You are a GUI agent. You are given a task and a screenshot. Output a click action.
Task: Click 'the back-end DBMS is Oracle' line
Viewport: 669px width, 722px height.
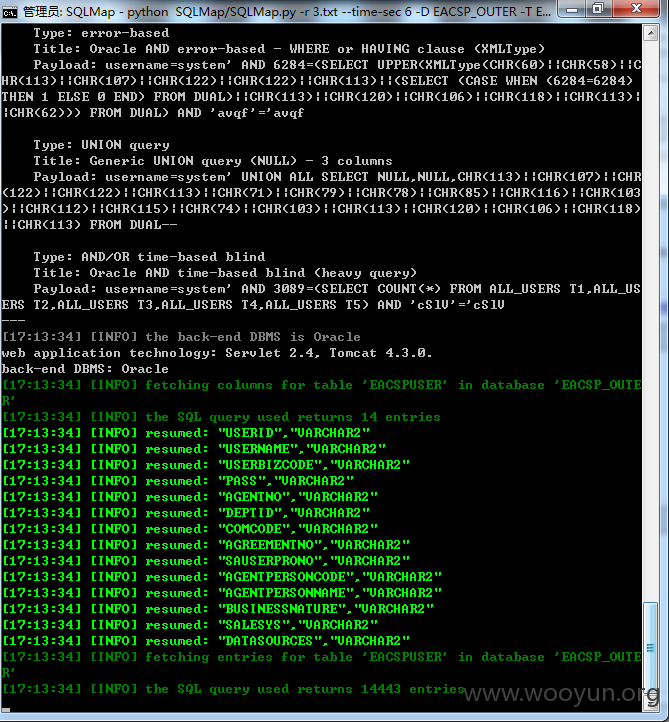tap(181, 337)
